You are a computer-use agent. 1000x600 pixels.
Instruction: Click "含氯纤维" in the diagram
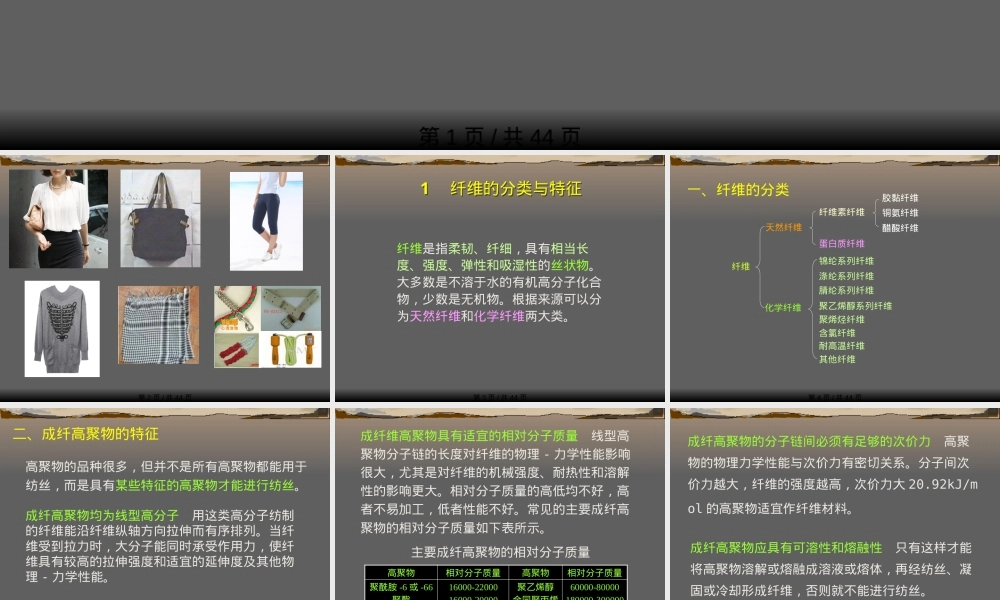click(837, 333)
